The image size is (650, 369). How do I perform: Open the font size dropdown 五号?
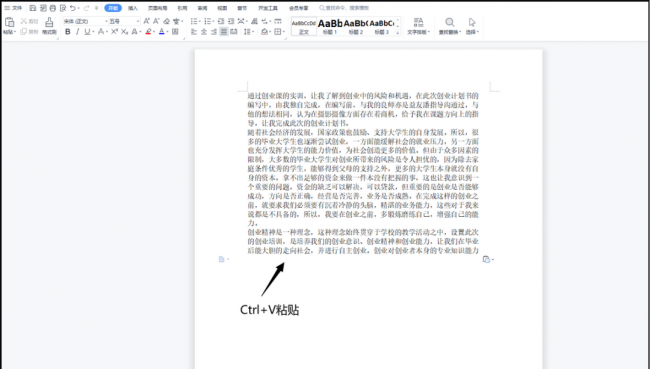coord(124,21)
